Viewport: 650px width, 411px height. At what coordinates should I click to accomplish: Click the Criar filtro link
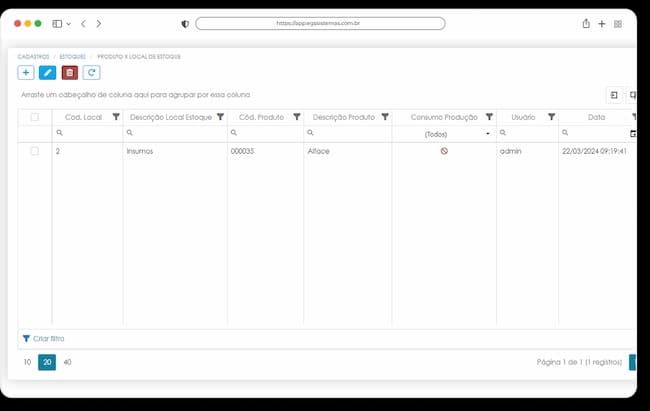pos(49,338)
